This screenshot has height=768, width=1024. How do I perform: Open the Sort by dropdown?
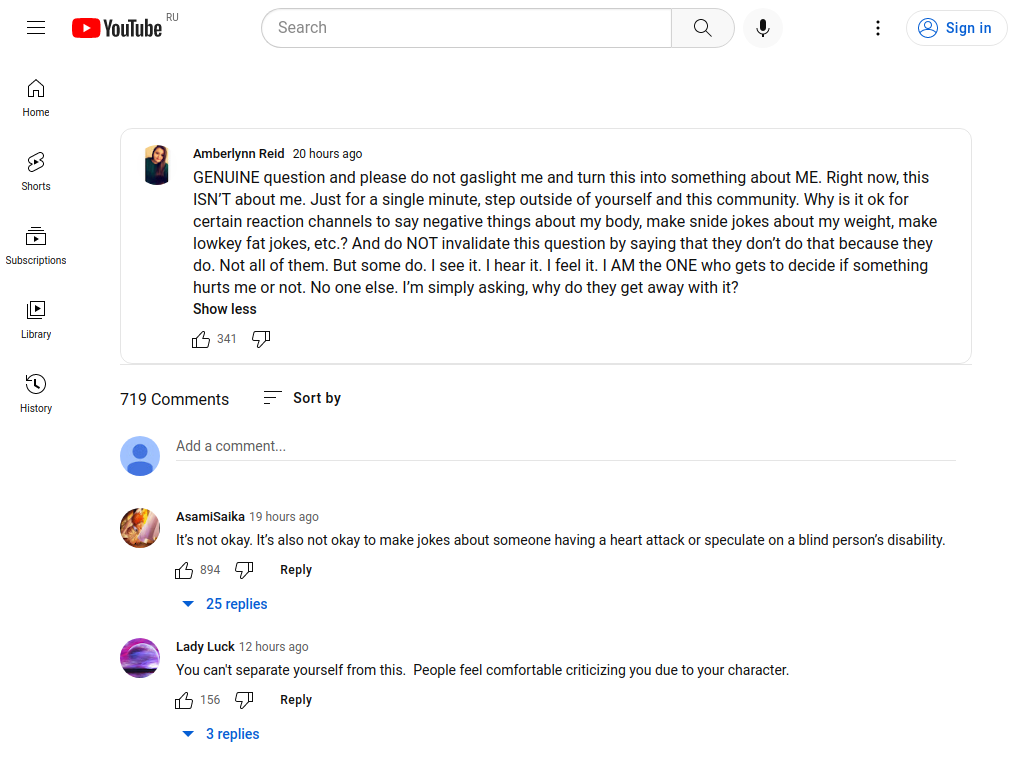[x=302, y=398]
